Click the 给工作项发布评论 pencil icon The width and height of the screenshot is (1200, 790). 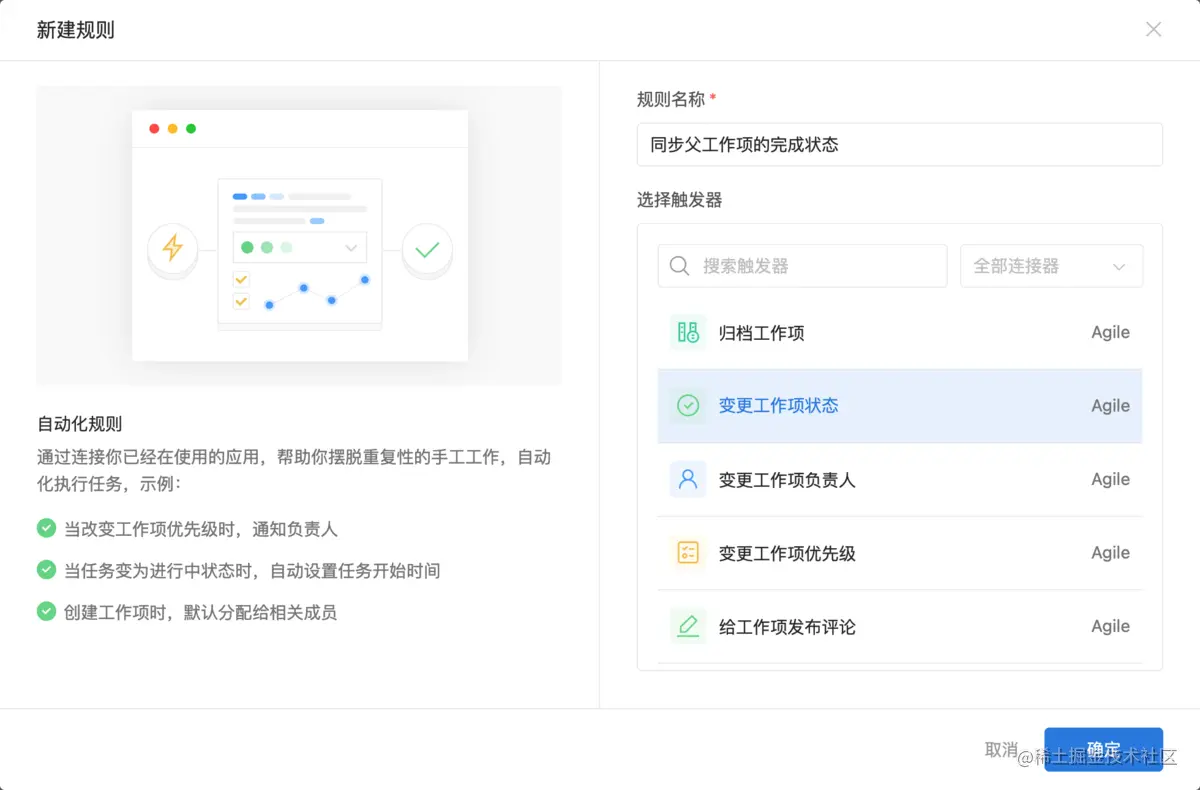click(688, 626)
